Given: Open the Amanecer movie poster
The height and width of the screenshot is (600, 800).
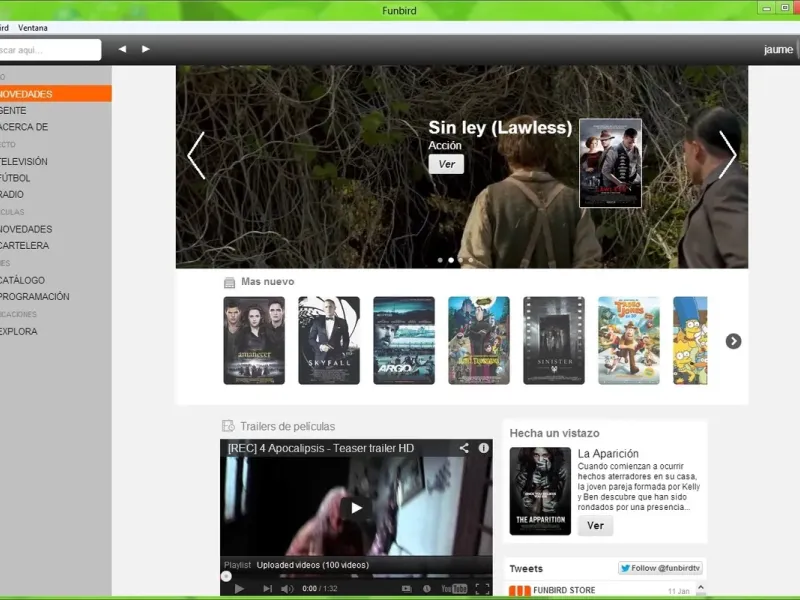Looking at the screenshot, I should coord(254,340).
